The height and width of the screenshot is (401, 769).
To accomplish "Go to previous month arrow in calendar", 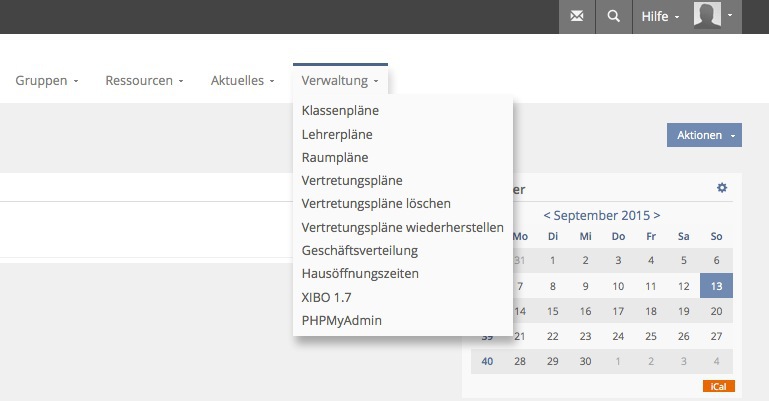I will (x=547, y=214).
